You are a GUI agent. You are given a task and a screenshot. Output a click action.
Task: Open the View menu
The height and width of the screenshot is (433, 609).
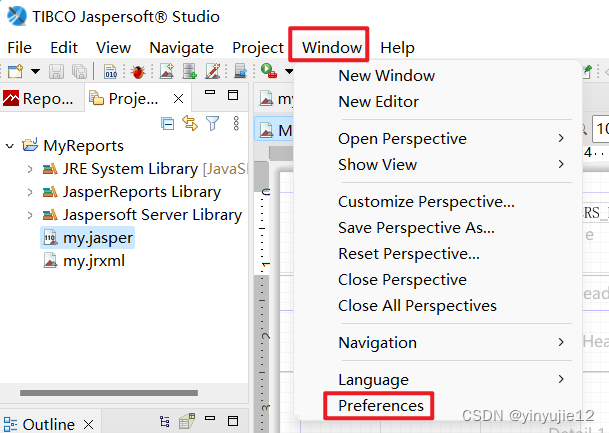tap(113, 48)
